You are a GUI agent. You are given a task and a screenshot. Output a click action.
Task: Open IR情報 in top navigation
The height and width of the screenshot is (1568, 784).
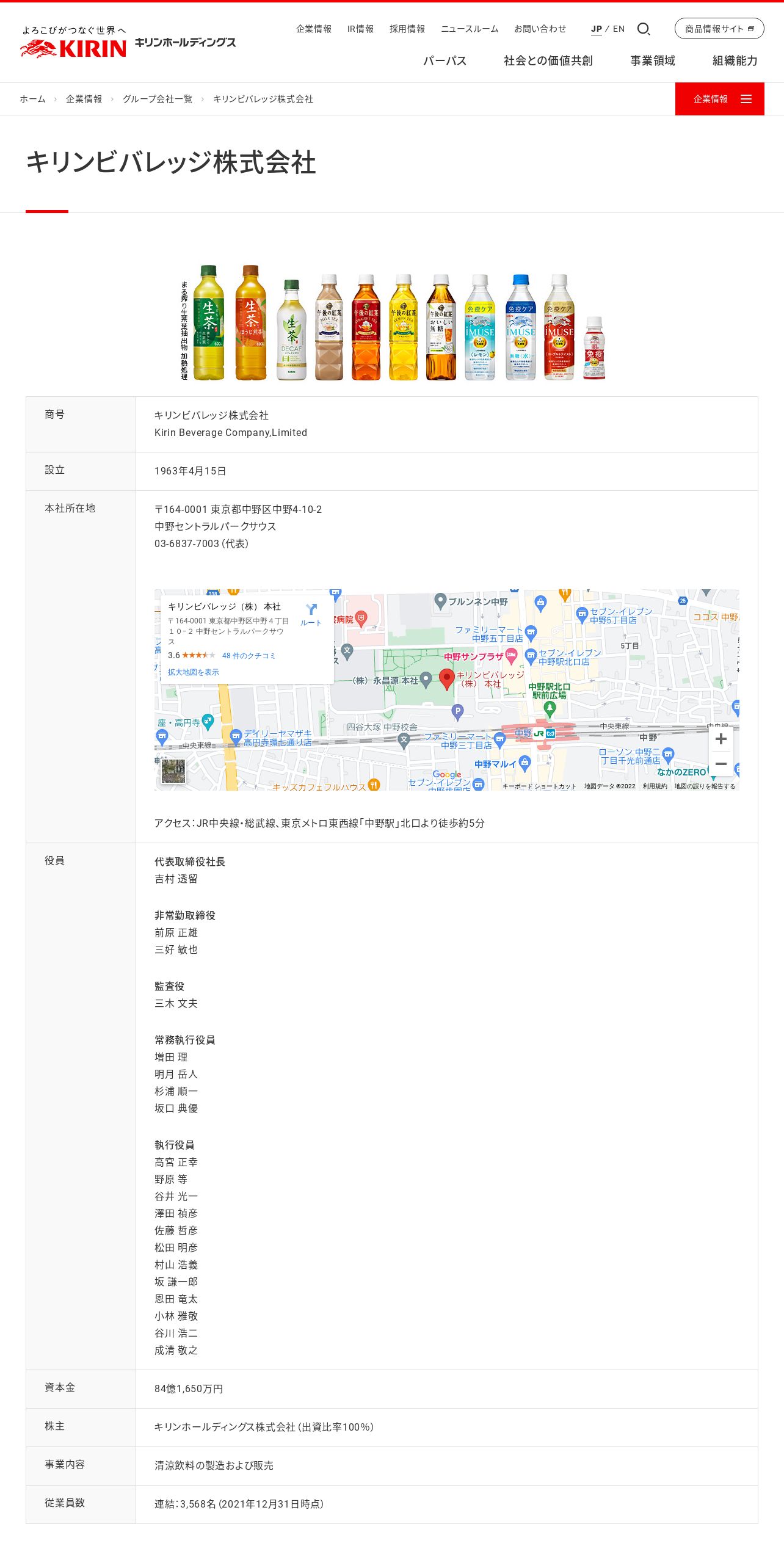[360, 29]
